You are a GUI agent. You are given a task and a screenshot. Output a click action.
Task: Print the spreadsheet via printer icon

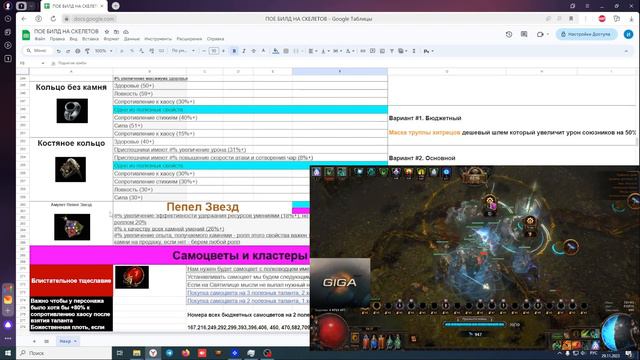(78, 51)
